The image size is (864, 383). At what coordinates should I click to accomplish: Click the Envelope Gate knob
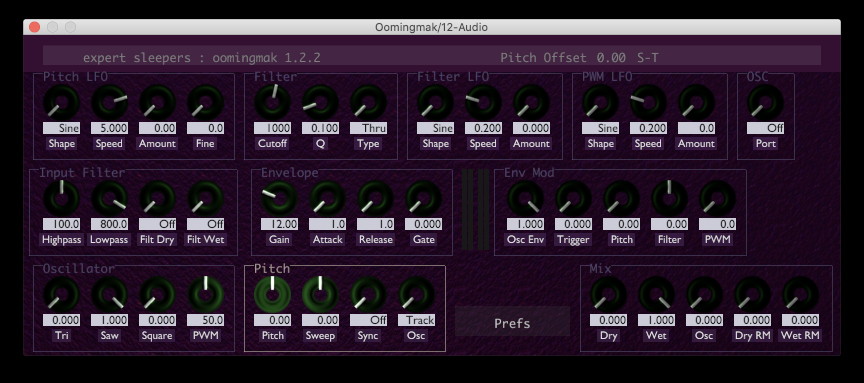(x=423, y=198)
